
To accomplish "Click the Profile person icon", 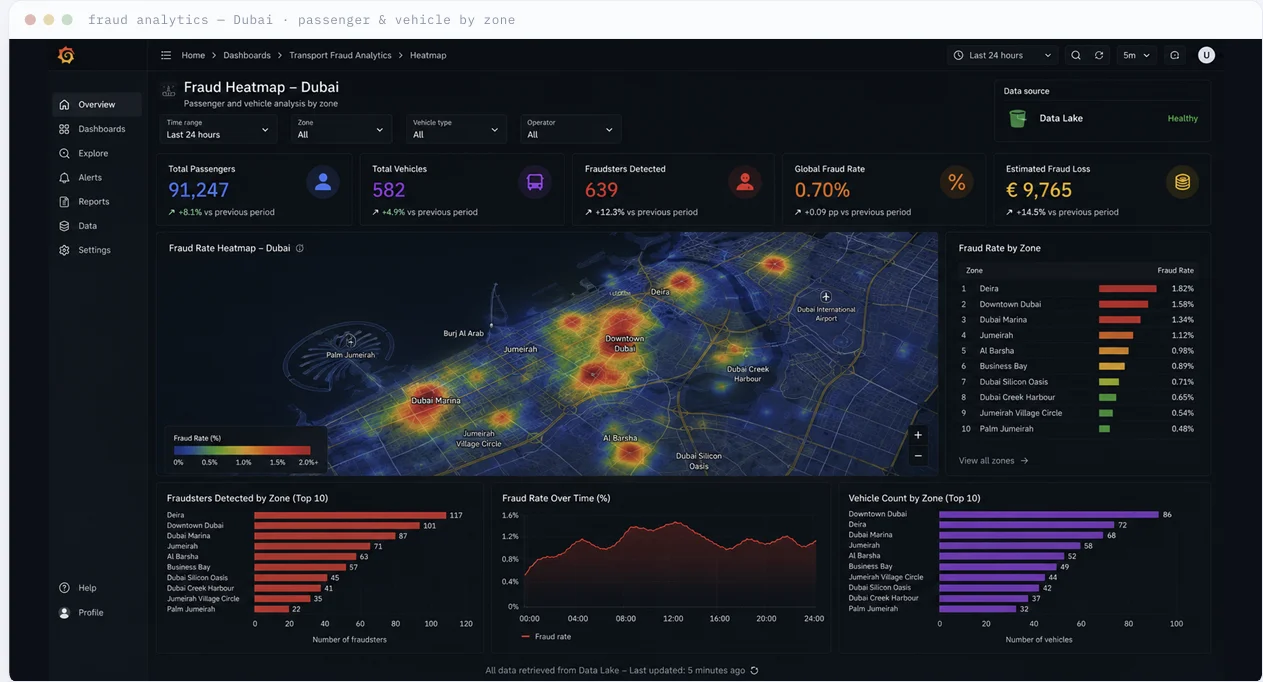I will pyautogui.click(x=64, y=612).
